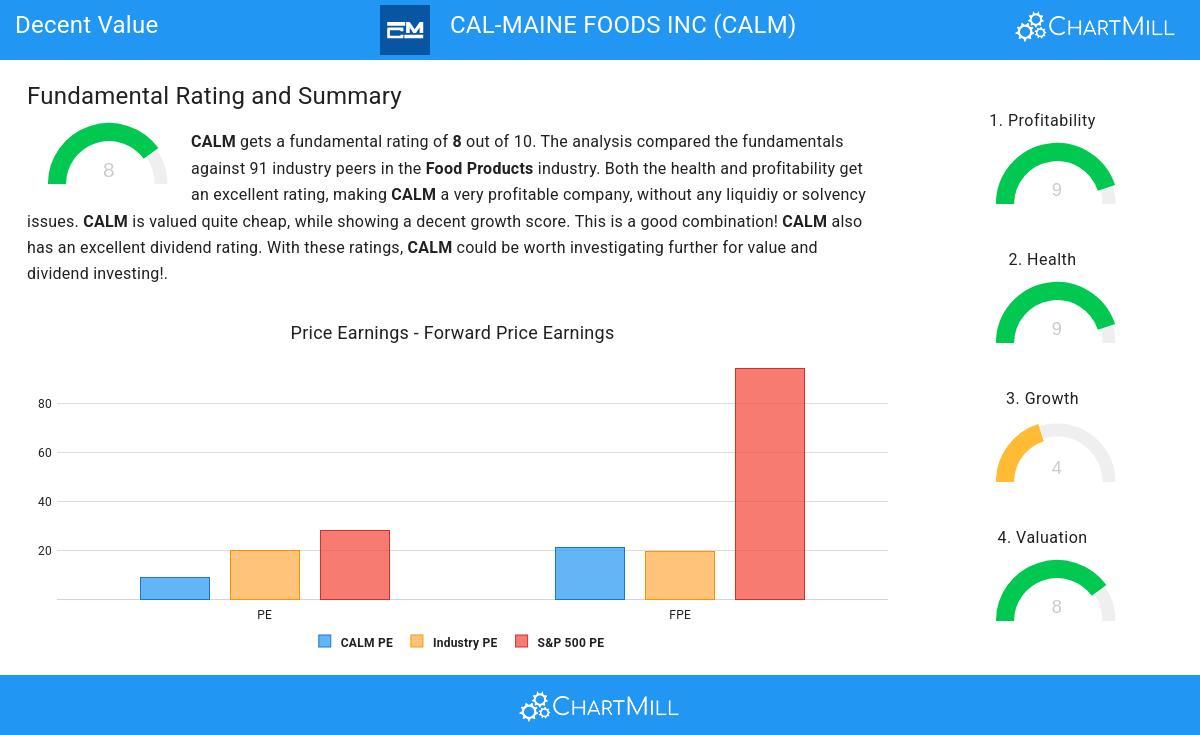Select the fundamental rating gauge showing 8
This screenshot has width=1200, height=735.
(x=108, y=154)
